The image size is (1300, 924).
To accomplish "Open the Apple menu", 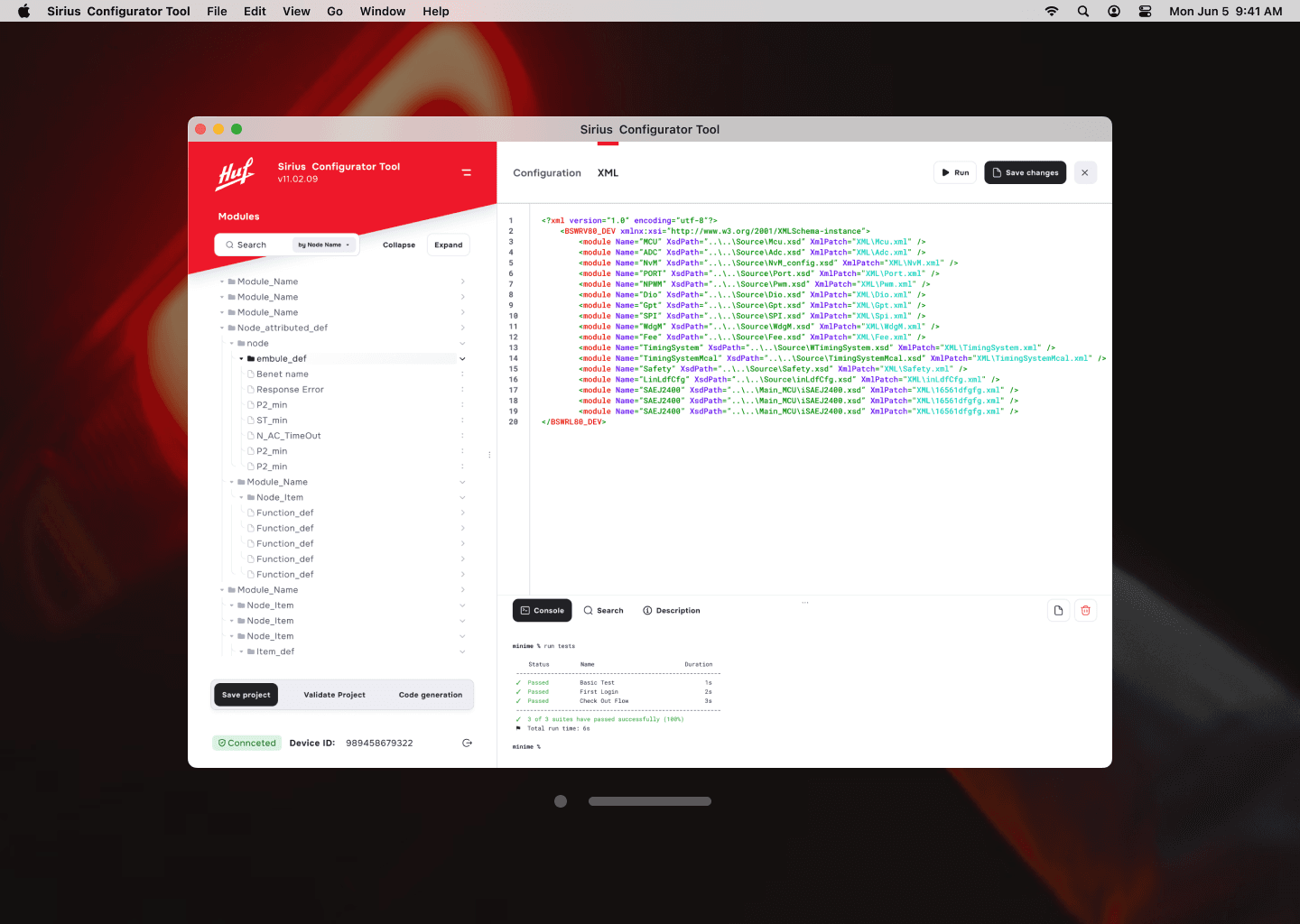I will pyautogui.click(x=24, y=11).
